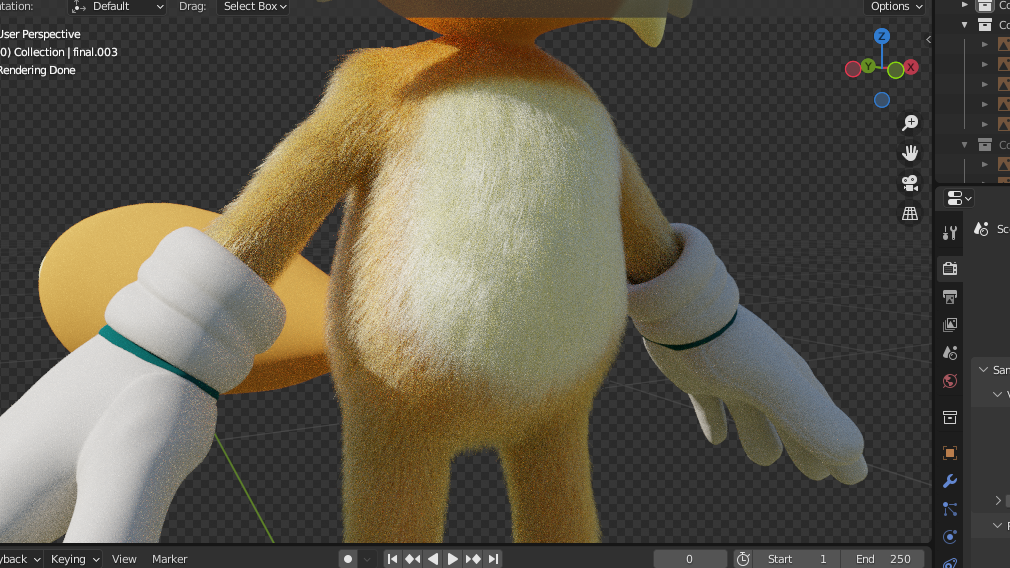Play the animation in reverse
This screenshot has width=1010, height=568.
(433, 559)
